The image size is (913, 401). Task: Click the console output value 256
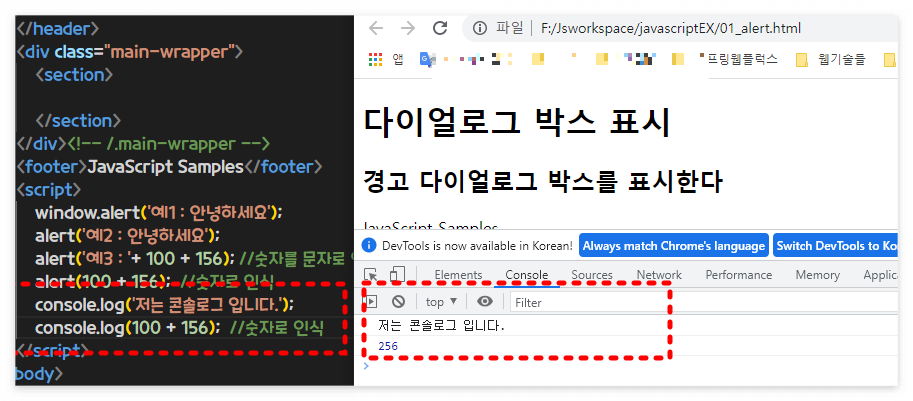point(388,346)
